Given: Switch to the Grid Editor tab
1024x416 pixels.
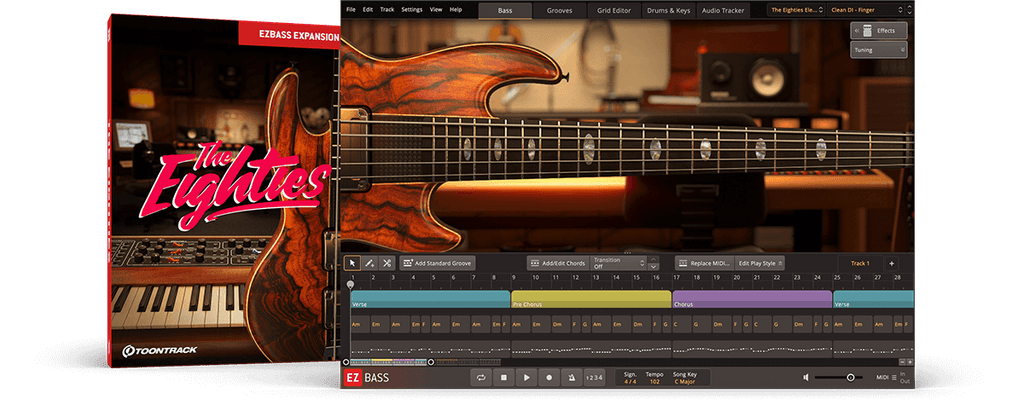Looking at the screenshot, I should pyautogui.click(x=614, y=10).
